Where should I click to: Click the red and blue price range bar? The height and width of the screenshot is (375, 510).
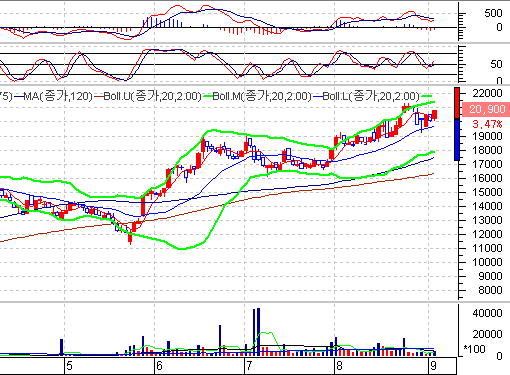[457, 124]
